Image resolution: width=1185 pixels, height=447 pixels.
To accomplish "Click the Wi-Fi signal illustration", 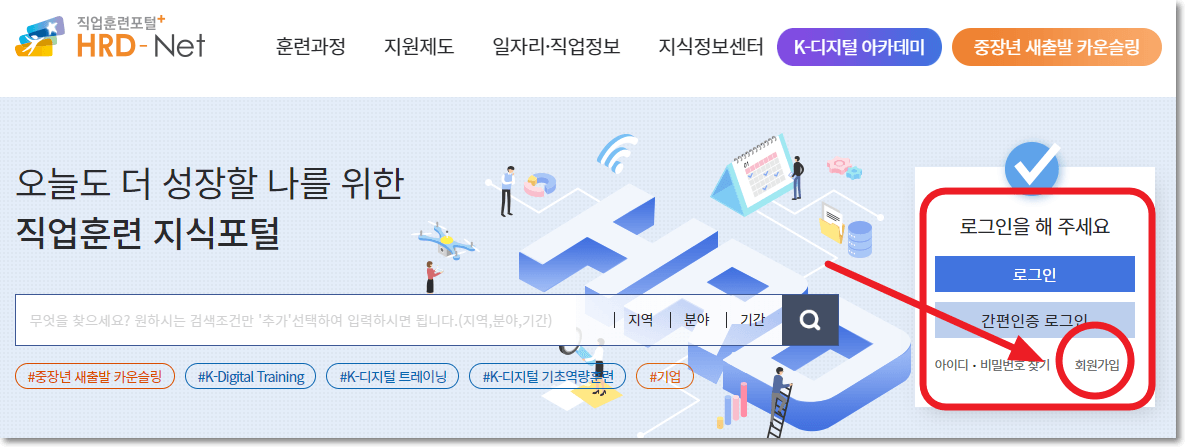I will pos(618,152).
